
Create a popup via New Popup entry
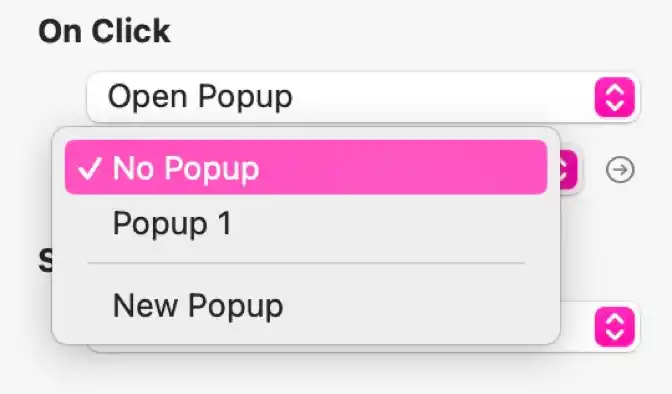click(x=306, y=305)
